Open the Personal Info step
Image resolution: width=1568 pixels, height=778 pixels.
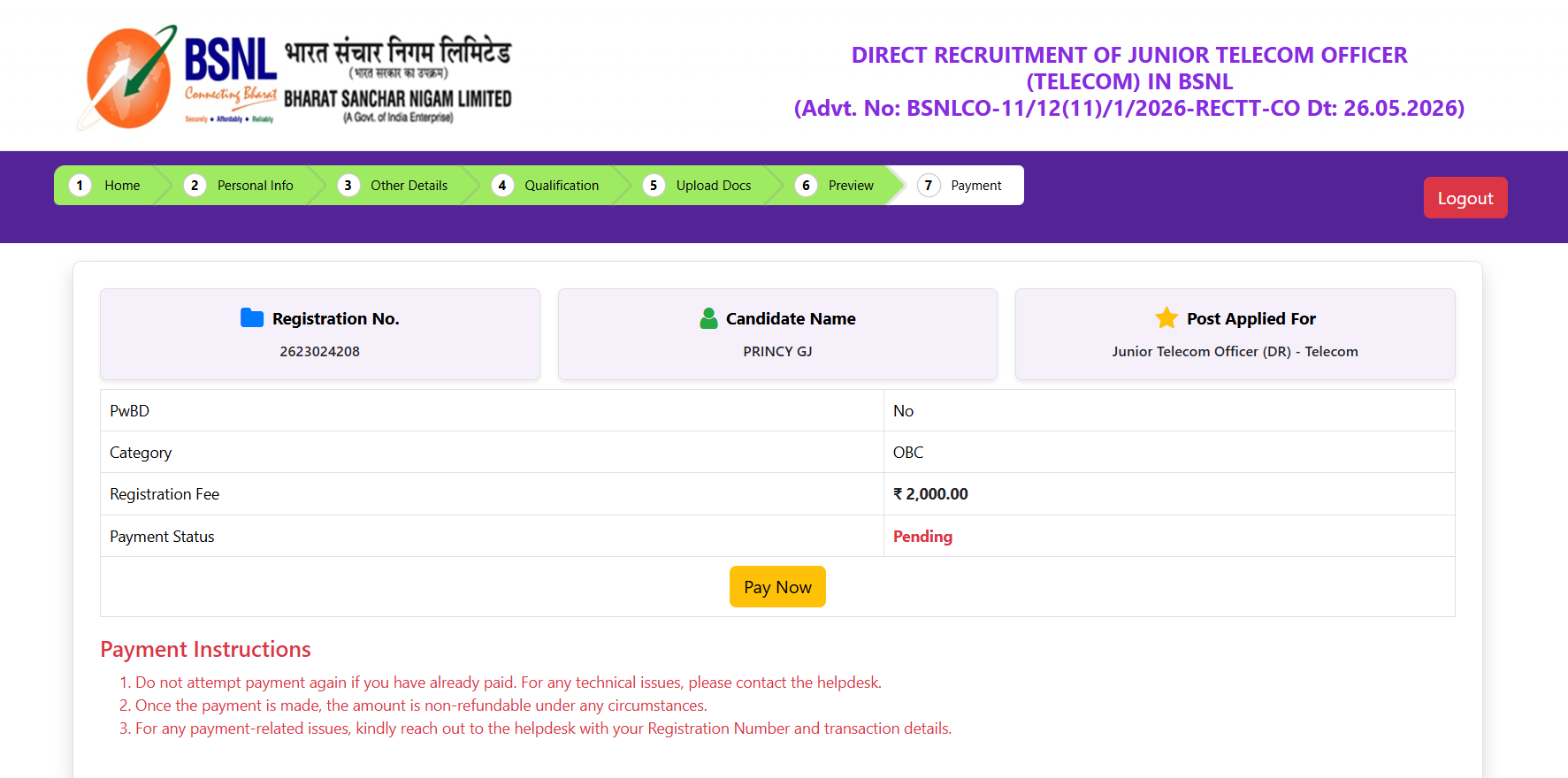[255, 186]
